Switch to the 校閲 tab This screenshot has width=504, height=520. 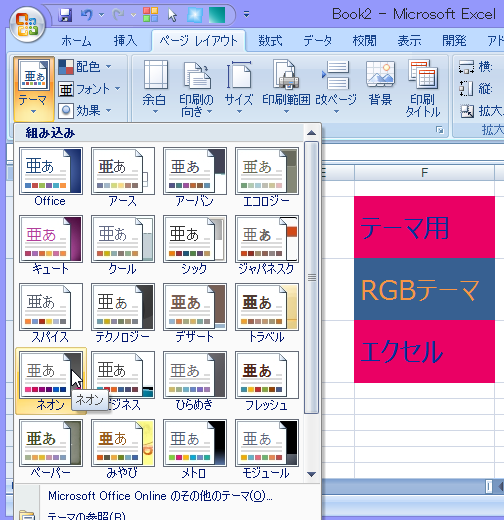pyautogui.click(x=364, y=41)
